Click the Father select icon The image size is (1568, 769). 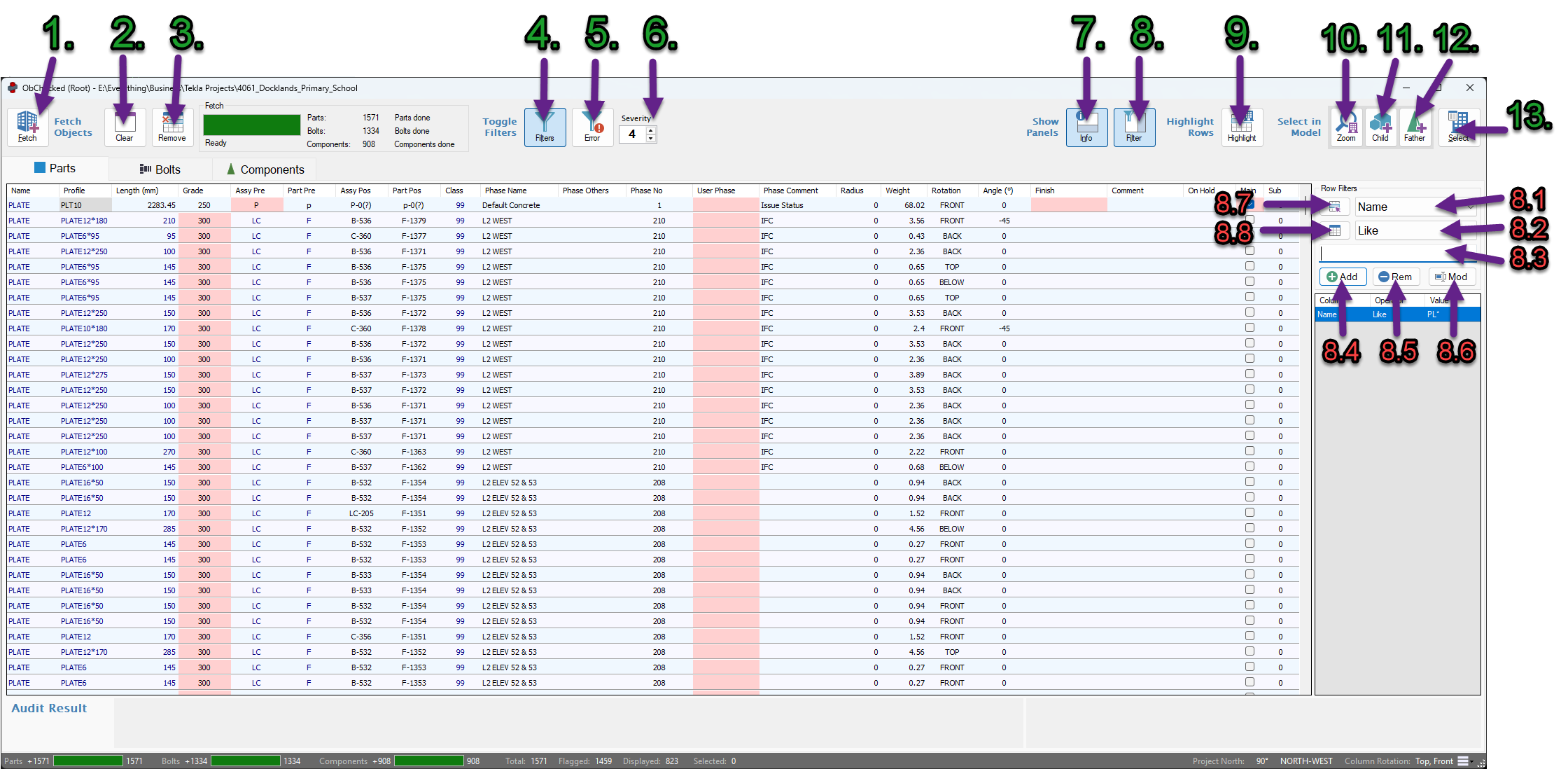[x=1415, y=126]
